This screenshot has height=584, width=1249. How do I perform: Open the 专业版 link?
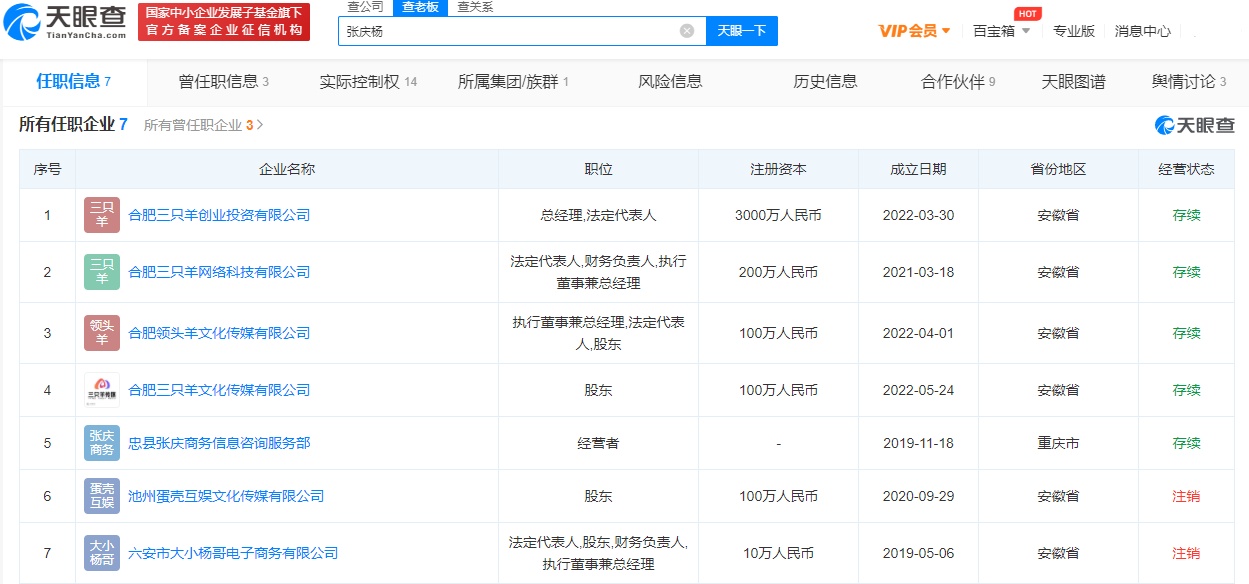pos(1074,31)
